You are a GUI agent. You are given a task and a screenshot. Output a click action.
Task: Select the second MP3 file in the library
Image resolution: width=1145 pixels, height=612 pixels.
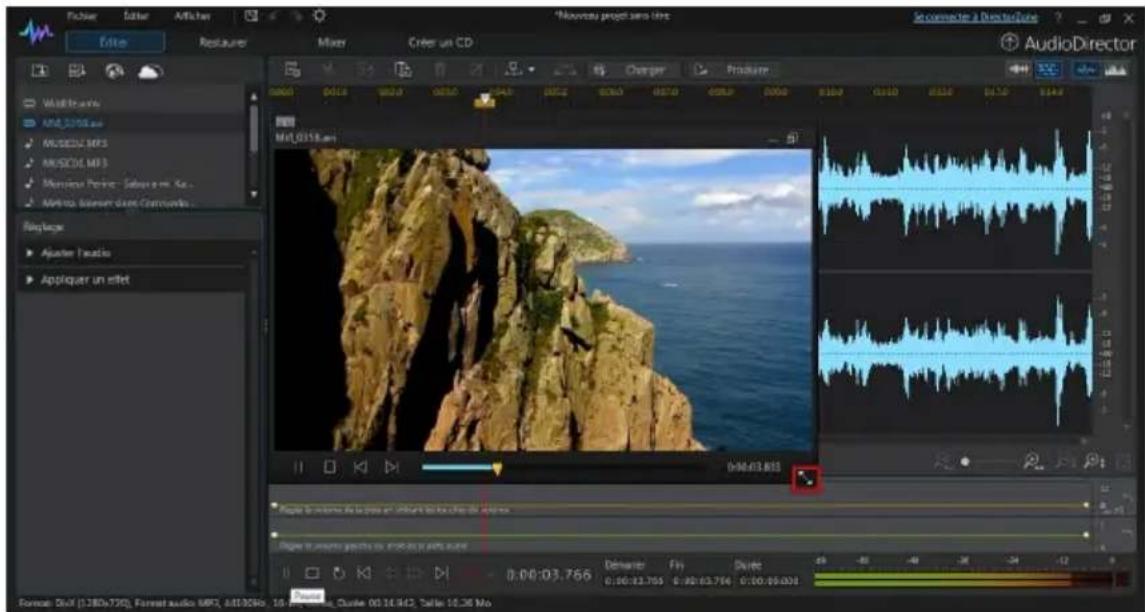pos(131,163)
